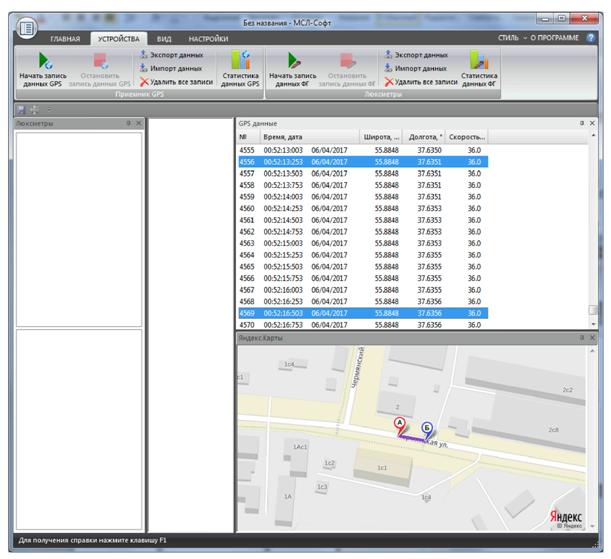Click Статистика данных GPS icon
Viewport: 611px width, 559px height.
(x=240, y=61)
